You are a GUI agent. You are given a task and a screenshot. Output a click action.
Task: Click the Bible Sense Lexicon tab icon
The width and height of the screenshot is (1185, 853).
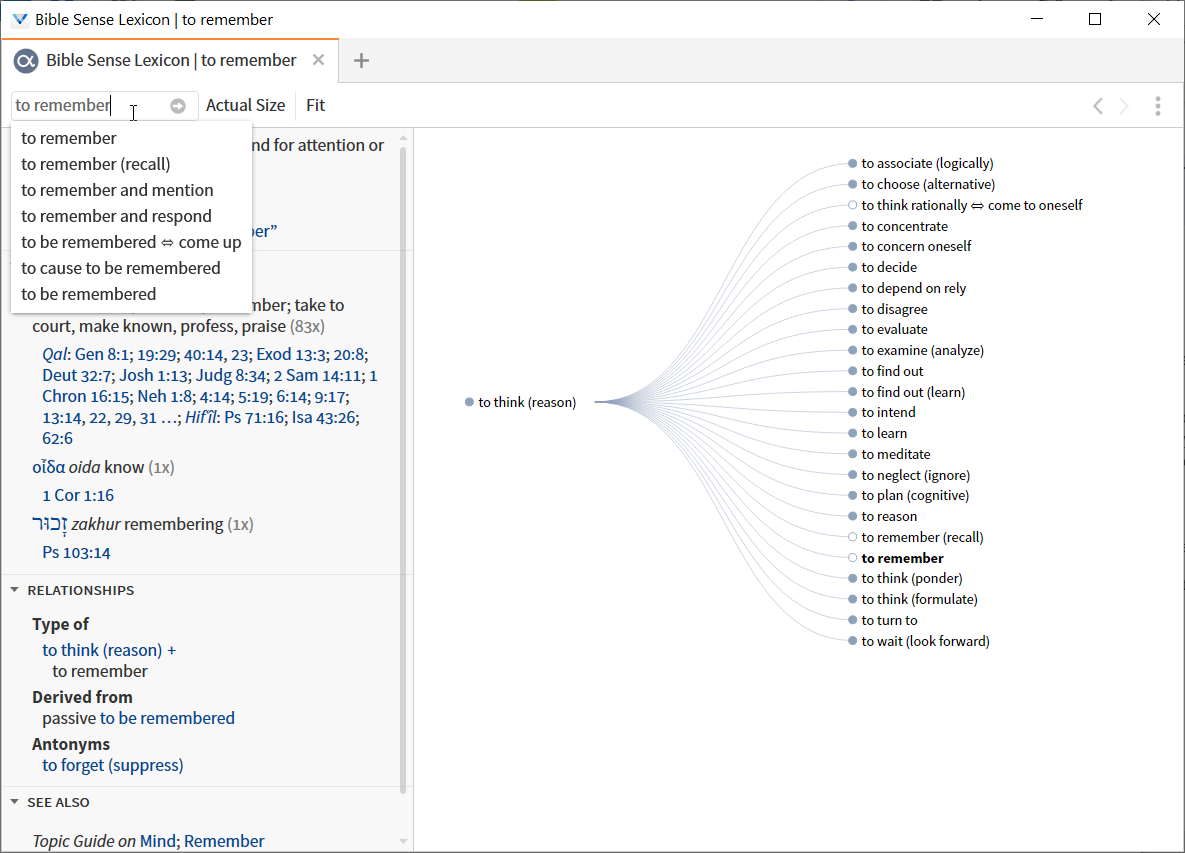click(26, 60)
